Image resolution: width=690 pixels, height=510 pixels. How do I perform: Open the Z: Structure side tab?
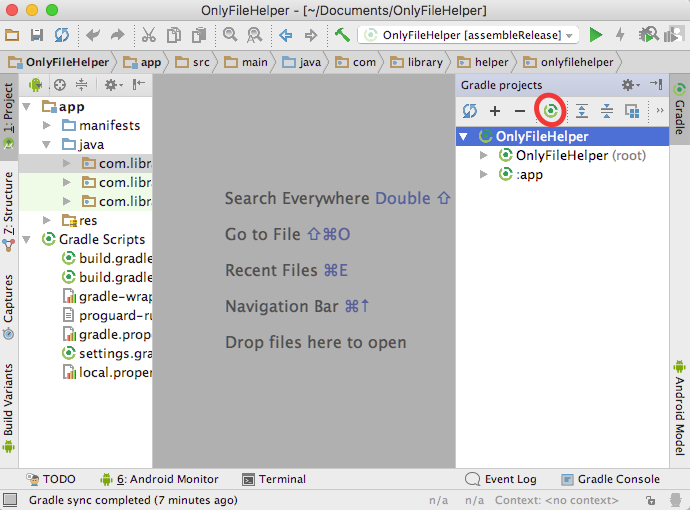tap(9, 210)
